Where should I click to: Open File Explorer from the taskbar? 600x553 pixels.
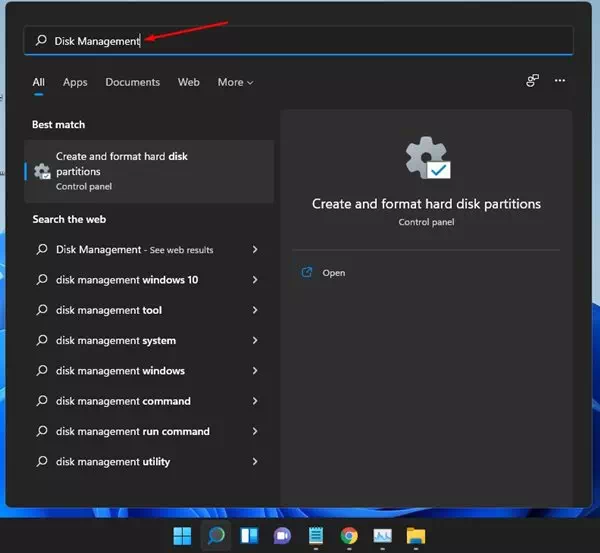pos(416,536)
